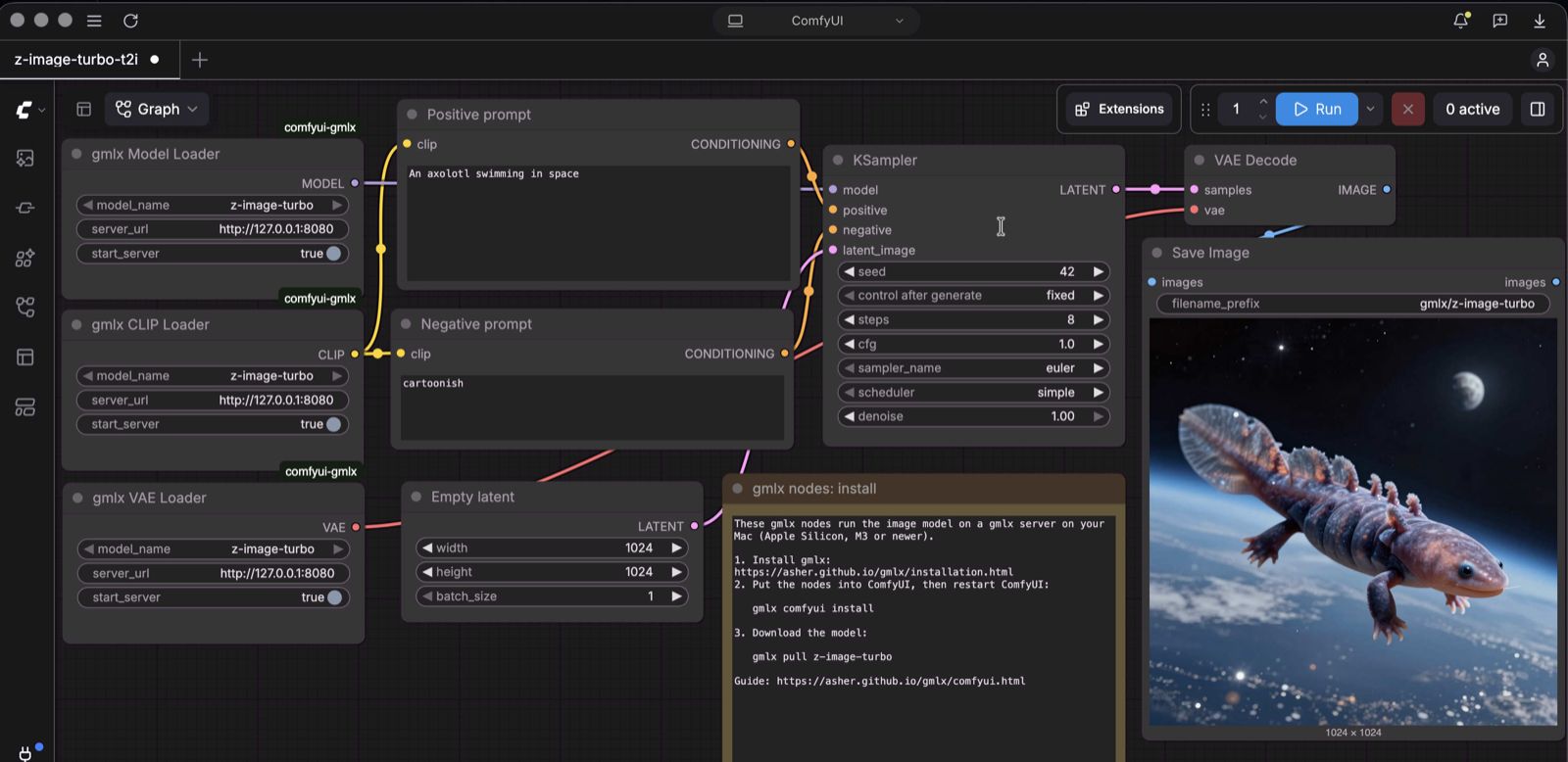The height and width of the screenshot is (762, 1568).
Task: Click the download arrow icon in title bar
Action: tap(1540, 21)
